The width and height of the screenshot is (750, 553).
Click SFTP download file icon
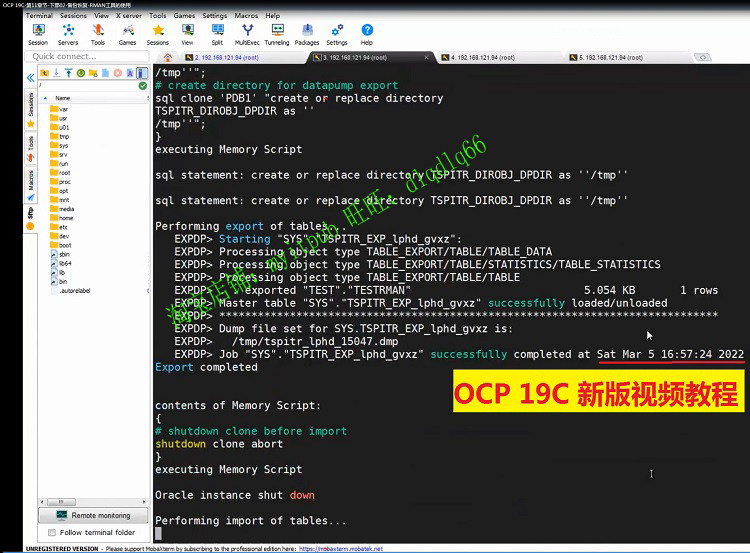56,73
